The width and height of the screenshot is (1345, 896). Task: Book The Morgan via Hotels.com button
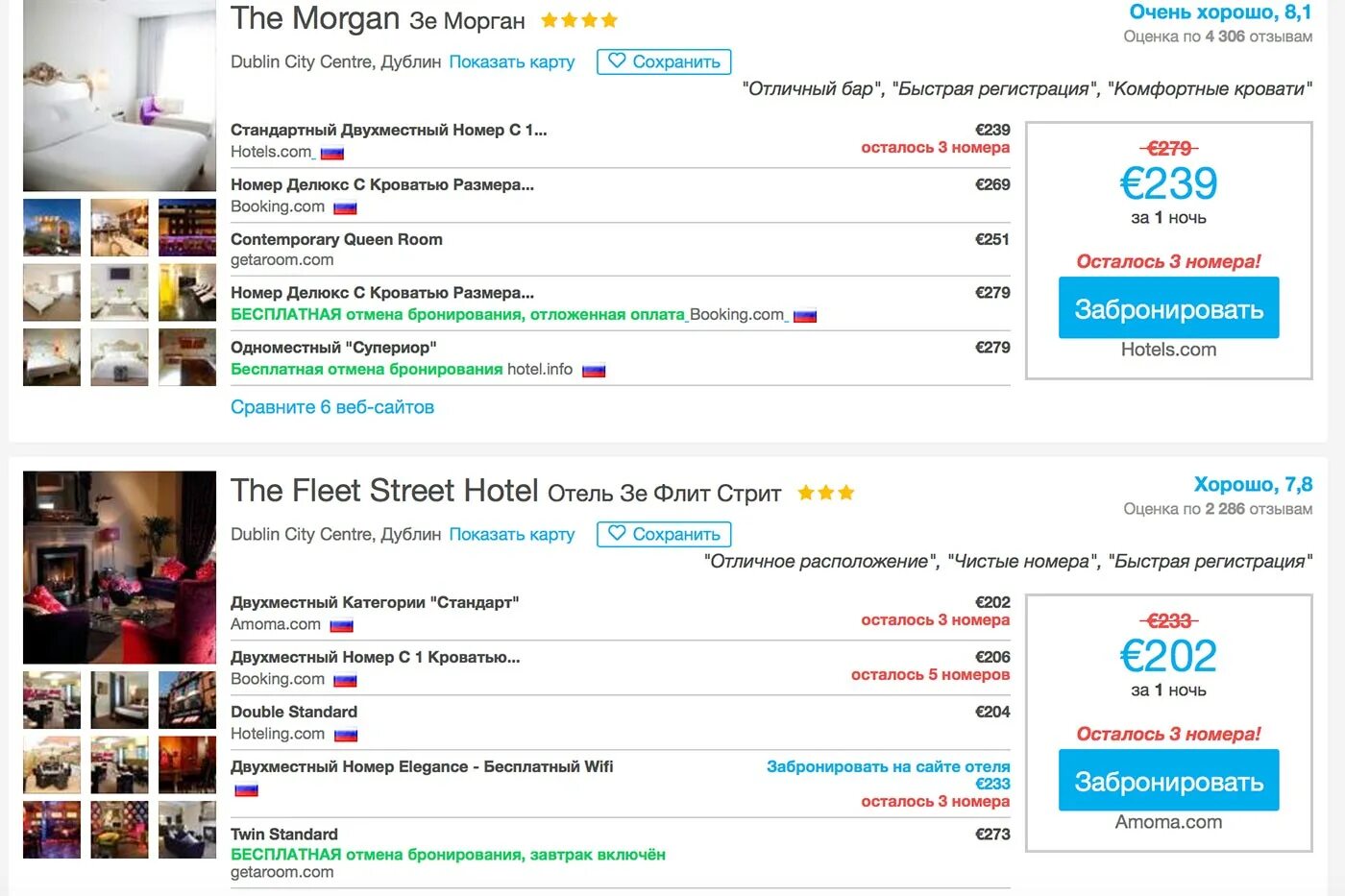pyautogui.click(x=1168, y=307)
